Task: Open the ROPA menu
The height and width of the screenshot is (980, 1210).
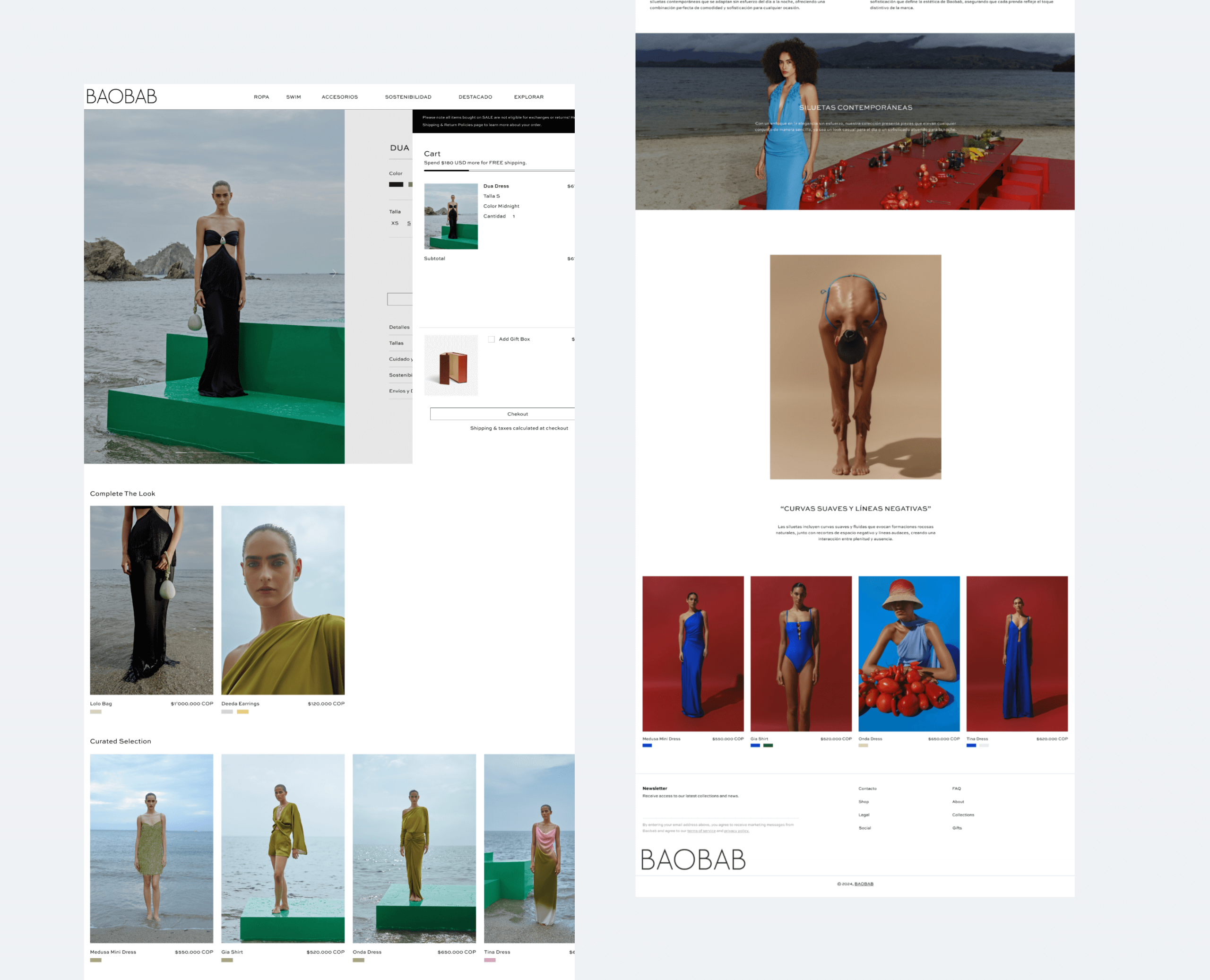Action: pos(261,97)
